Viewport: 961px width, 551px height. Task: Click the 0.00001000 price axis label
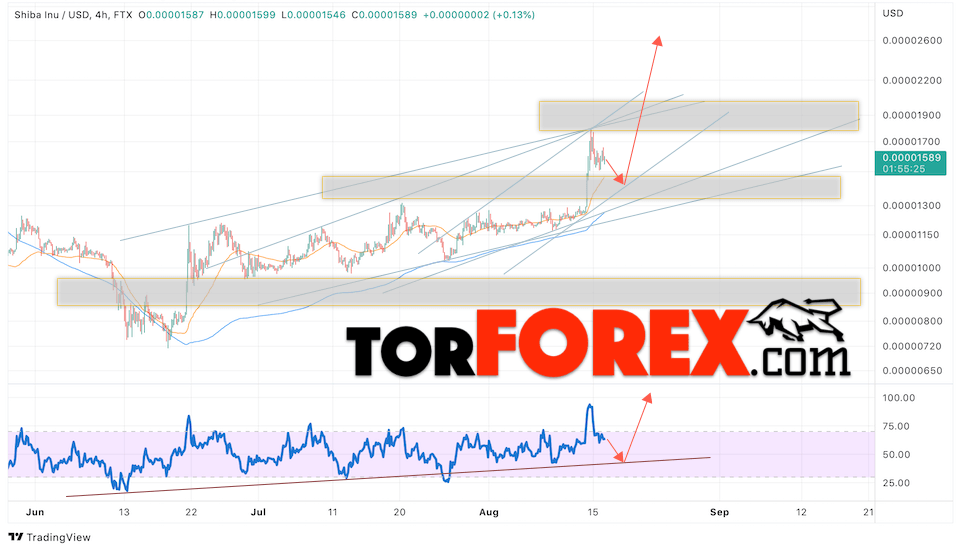point(912,268)
